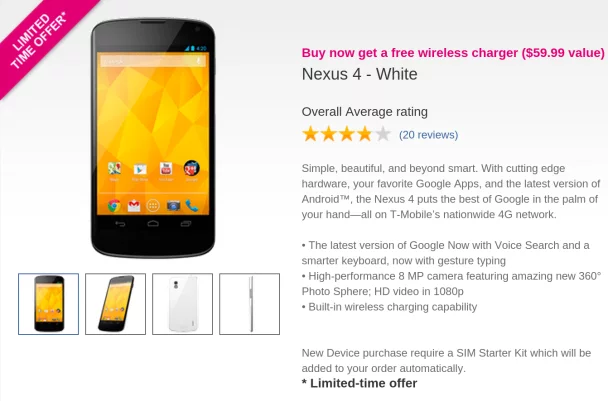Viewport: 608px width, 401px height.
Task: Click the blue Phone dialer icon
Action: 192,206
